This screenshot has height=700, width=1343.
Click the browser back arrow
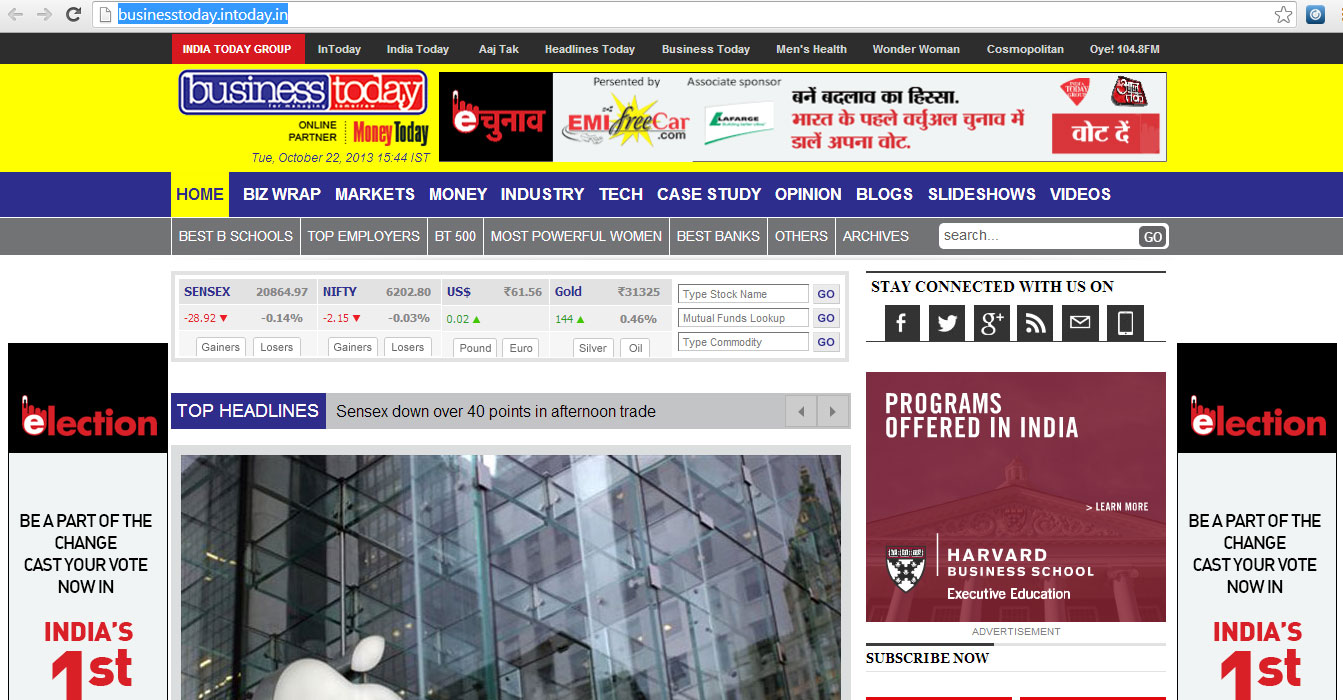[x=15, y=14]
